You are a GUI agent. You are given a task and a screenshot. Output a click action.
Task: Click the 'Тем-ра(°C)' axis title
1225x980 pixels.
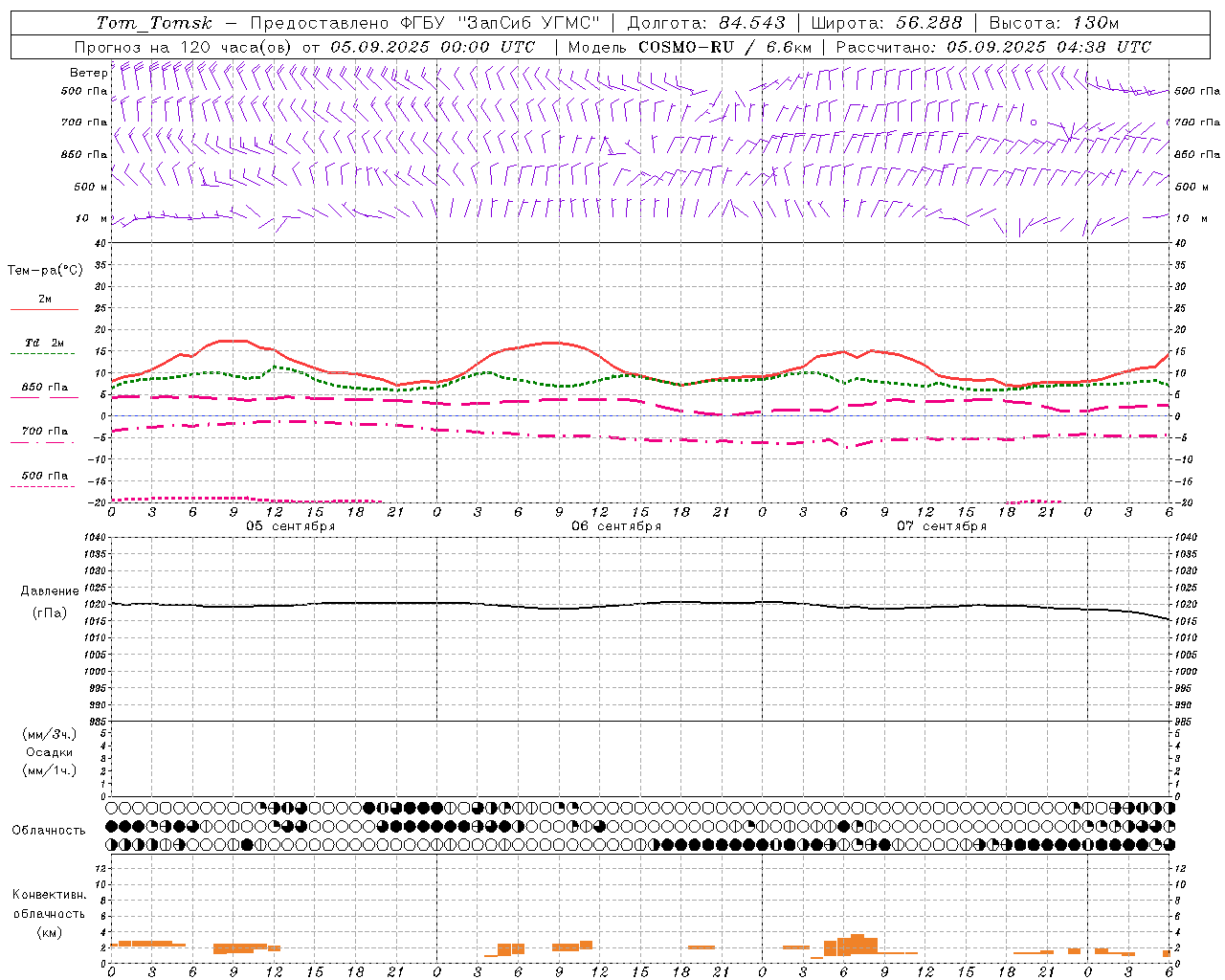45,271
